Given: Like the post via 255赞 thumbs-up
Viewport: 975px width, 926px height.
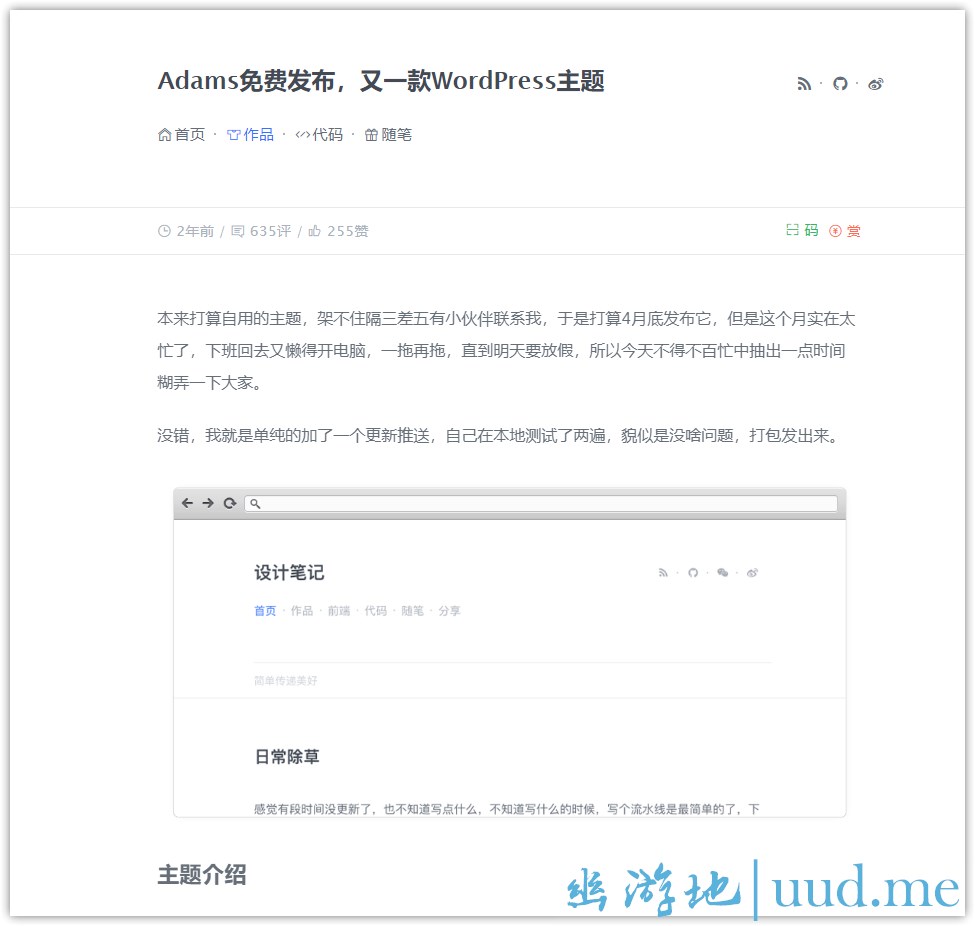Looking at the screenshot, I should 338,231.
